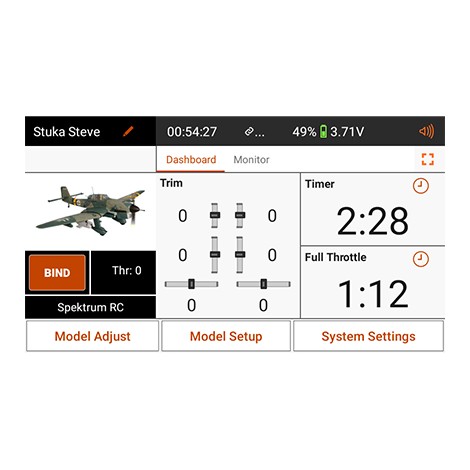Open Model Setup menu
This screenshot has width=470, height=470.
click(226, 336)
